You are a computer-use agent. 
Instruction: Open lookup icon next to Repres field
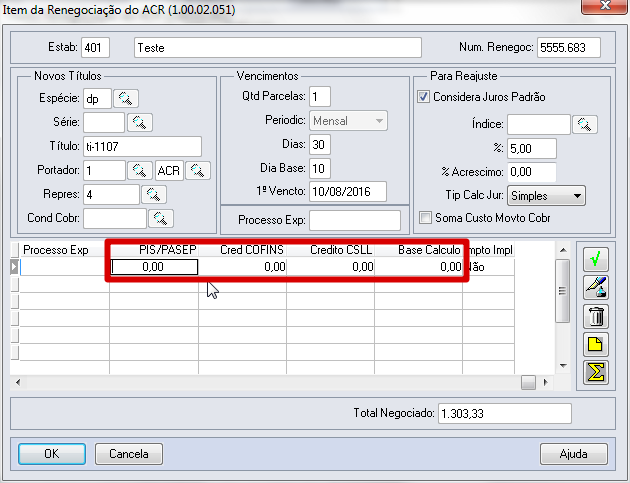pos(153,195)
